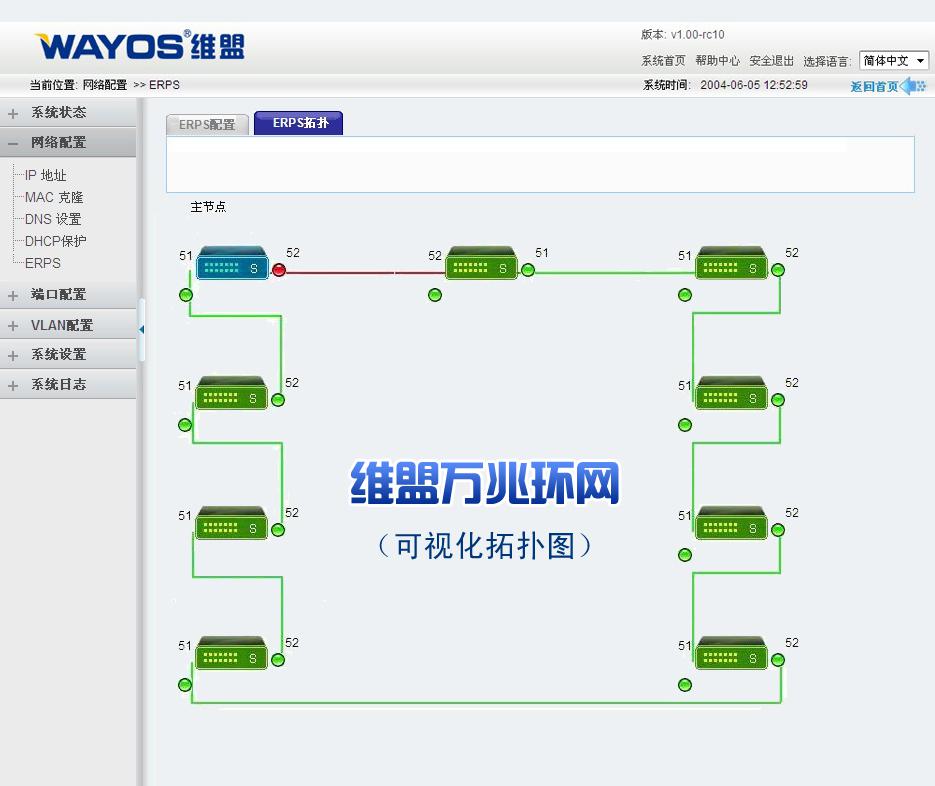935x786 pixels.
Task: Click port 52 indicator of the top right switch
Action: 778,270
